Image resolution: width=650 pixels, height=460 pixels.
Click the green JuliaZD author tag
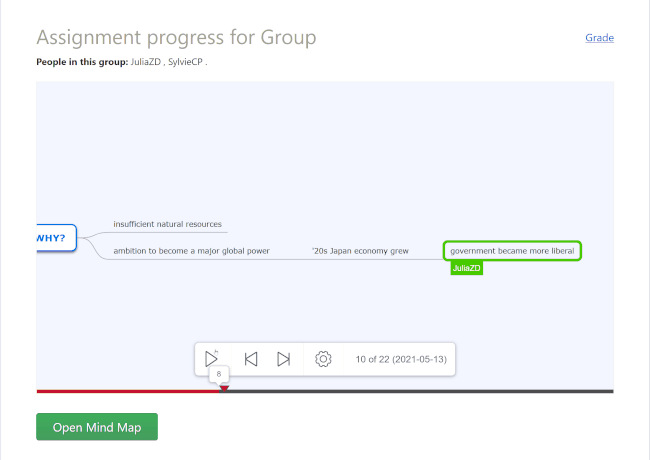[466, 268]
